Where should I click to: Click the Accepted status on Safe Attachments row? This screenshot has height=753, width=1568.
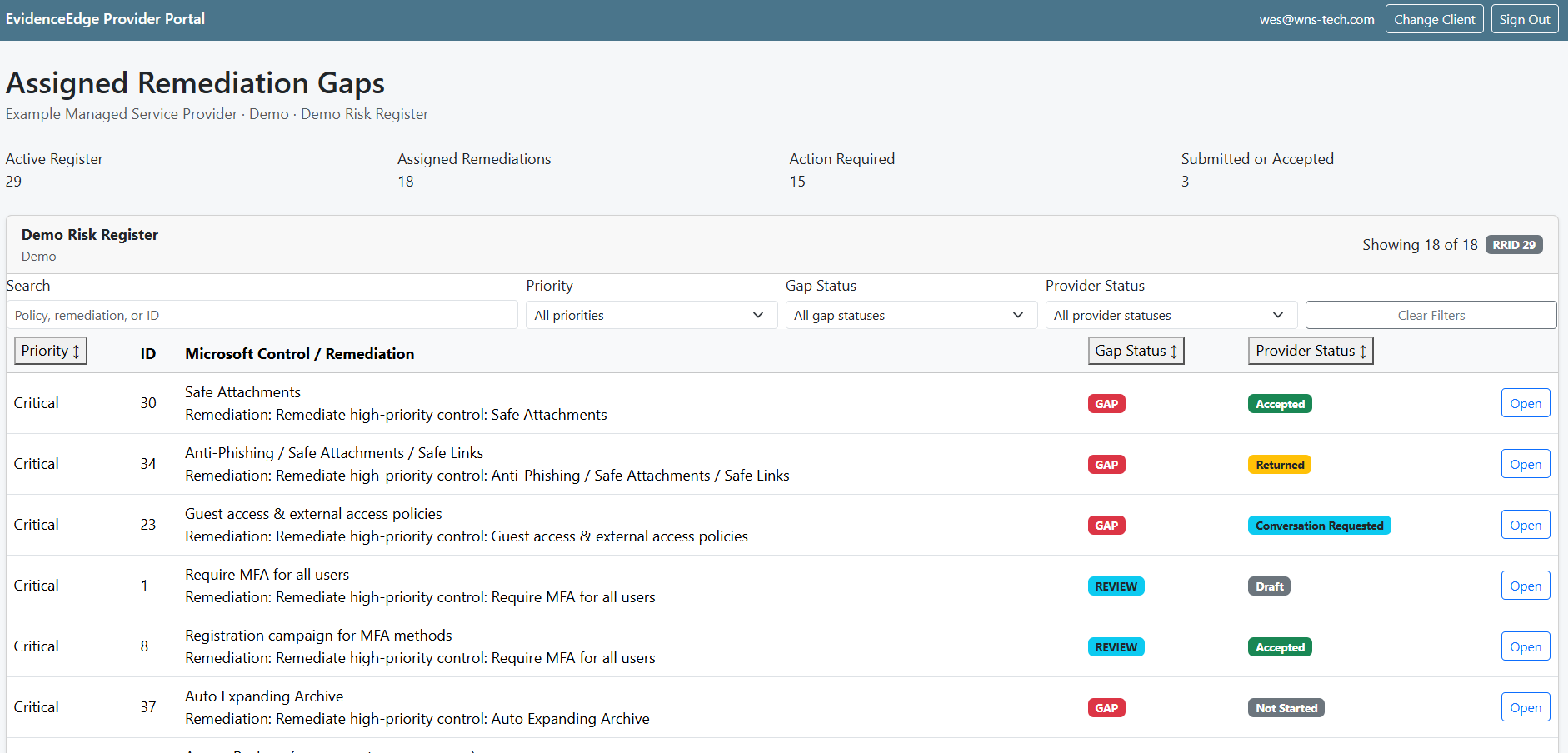tap(1280, 404)
